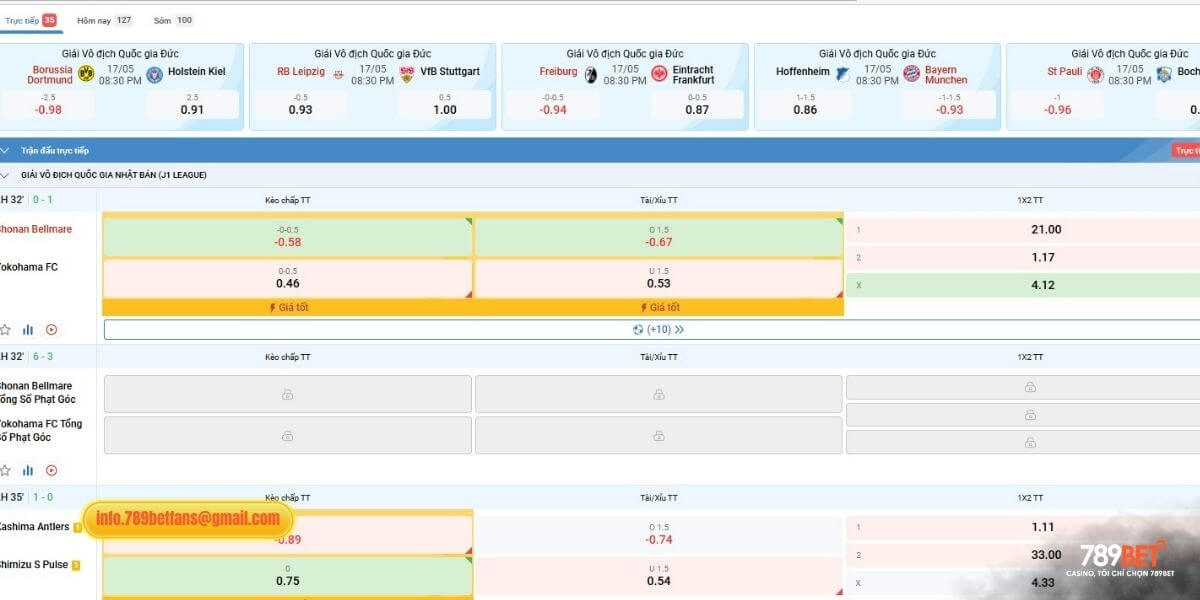This screenshot has width=1200, height=600.
Task: Click Giá tốt under the Tài/Xỉu column
Action: click(659, 307)
